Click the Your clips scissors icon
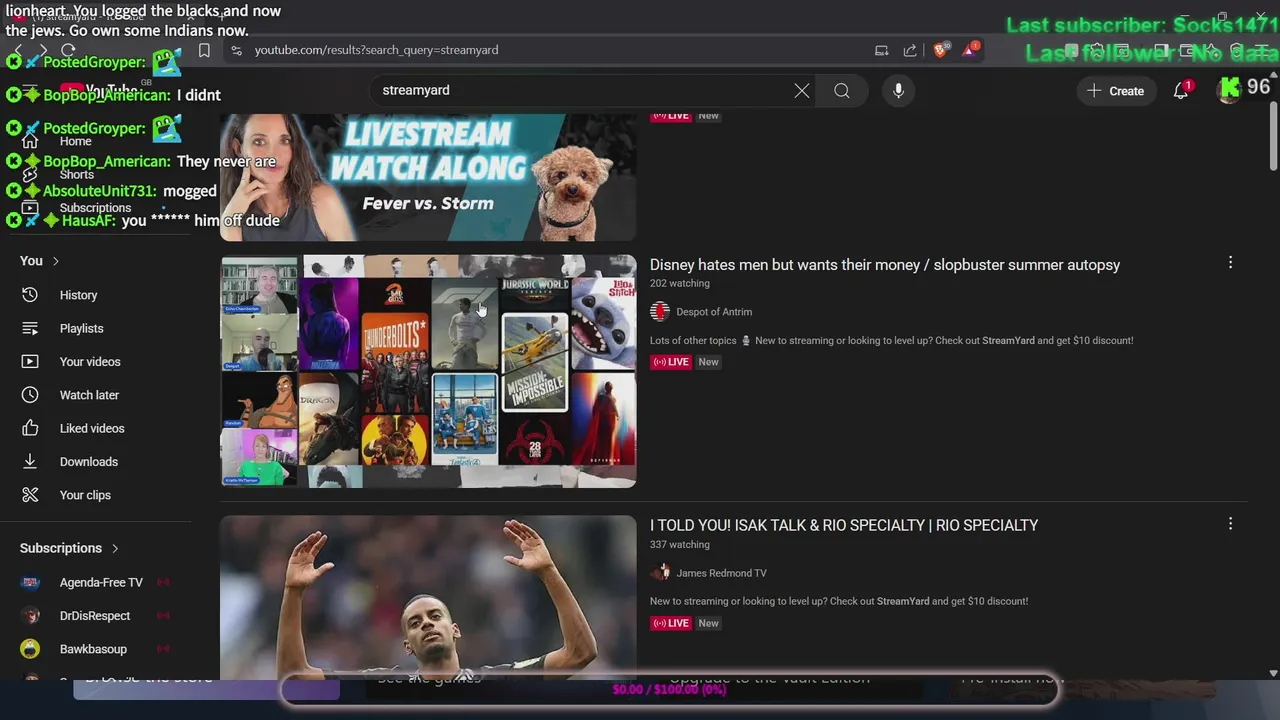Viewport: 1280px width, 720px height. click(30, 495)
